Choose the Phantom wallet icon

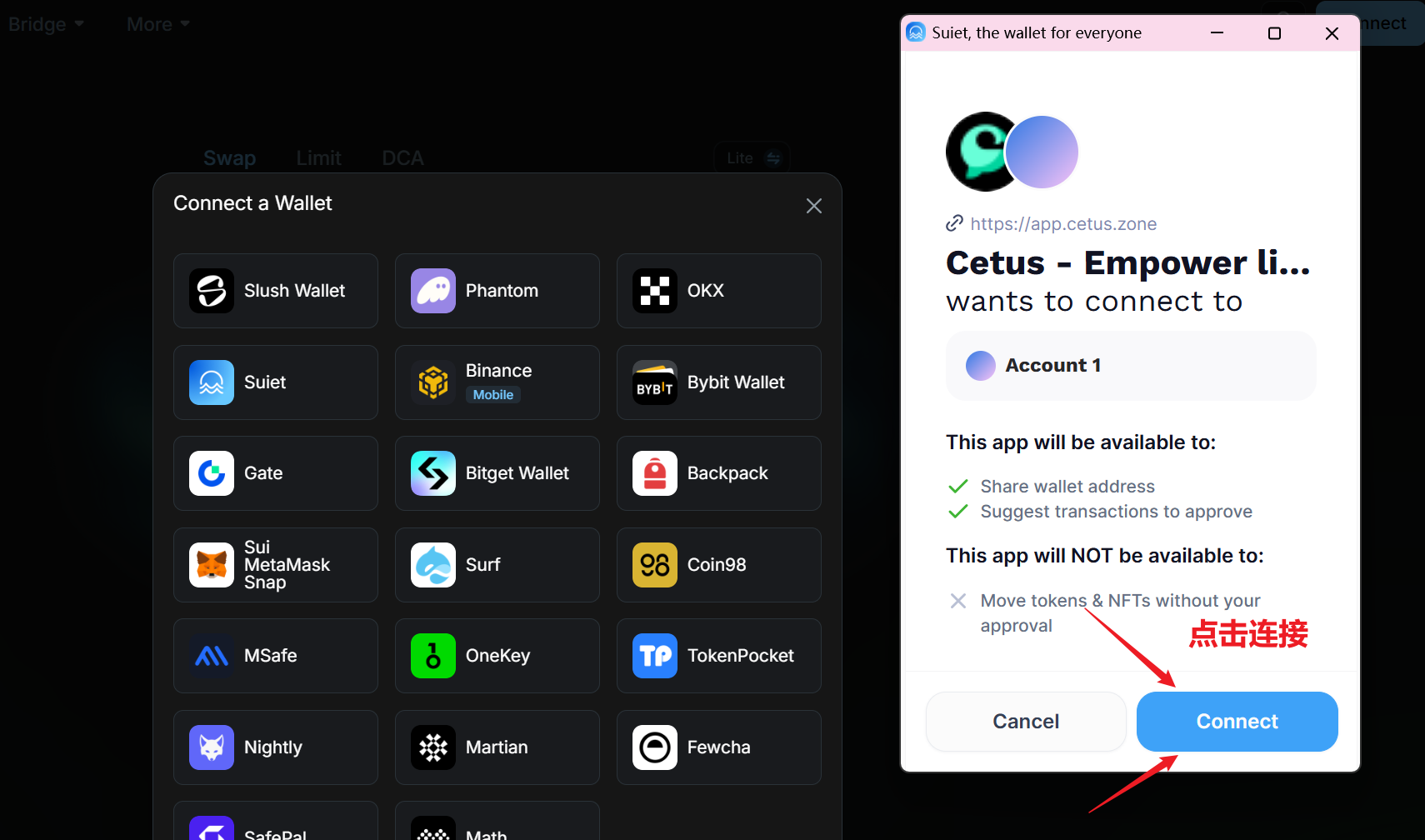[433, 291]
